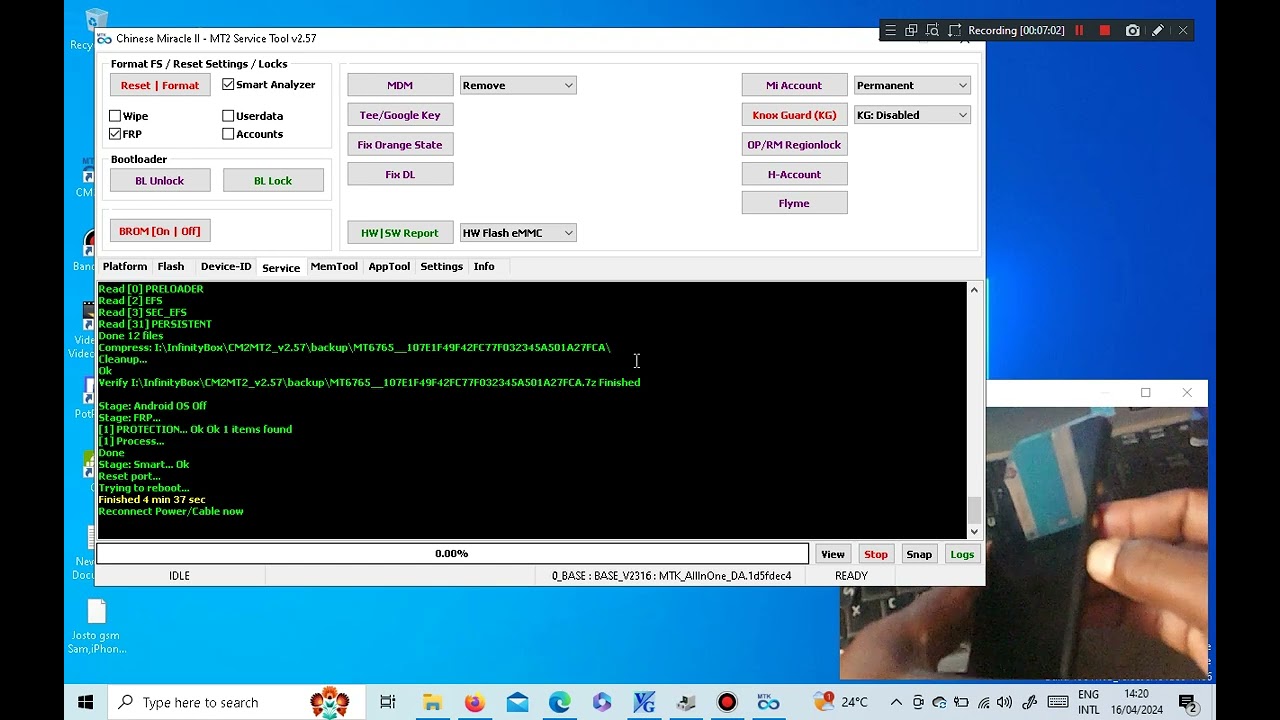Viewport: 1280px width, 720px height.
Task: Pause the recording in the recorder toolbar
Action: tap(1078, 30)
